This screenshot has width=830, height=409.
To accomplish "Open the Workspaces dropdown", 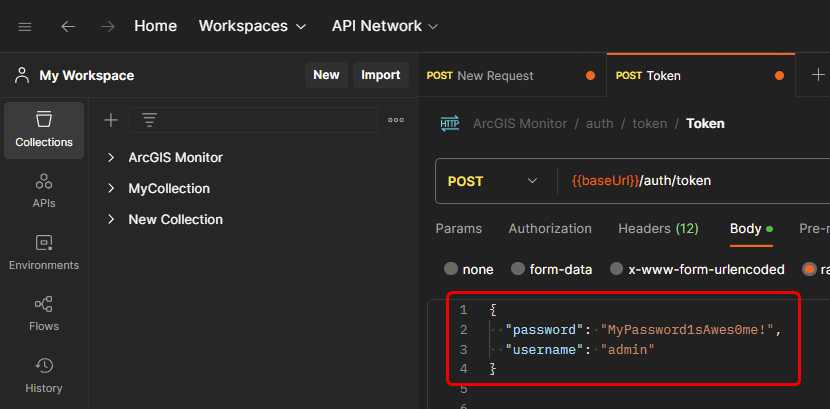I will [x=252, y=26].
